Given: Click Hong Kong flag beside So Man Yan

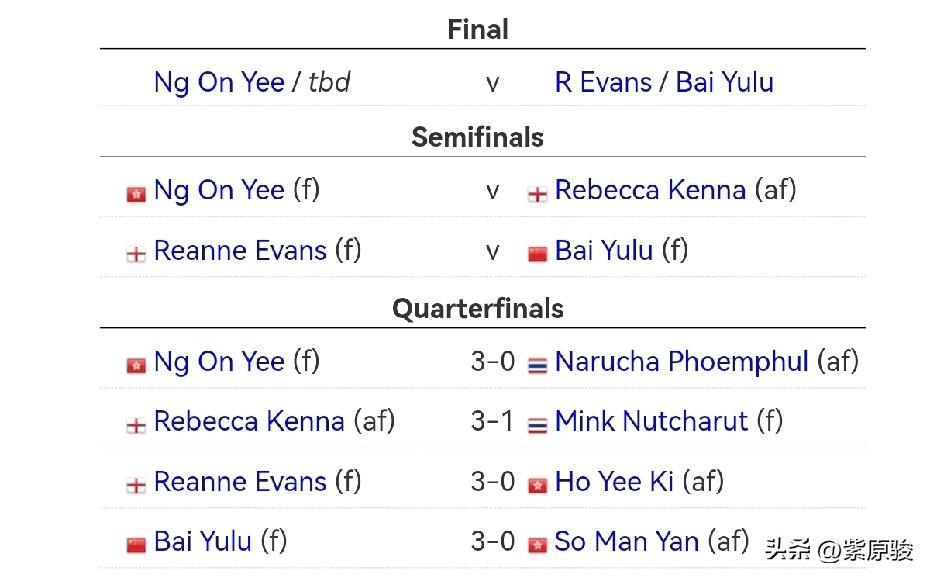Looking at the screenshot, I should [537, 545].
